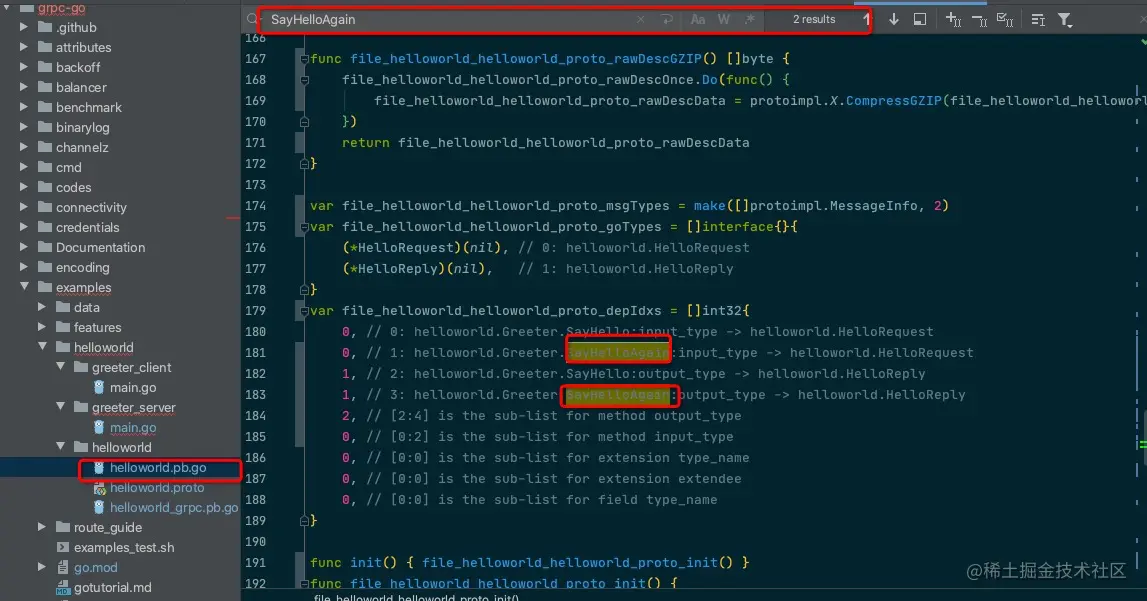The height and width of the screenshot is (601, 1147).
Task: Expand the attributes folder
Action: pyautogui.click(x=23, y=47)
